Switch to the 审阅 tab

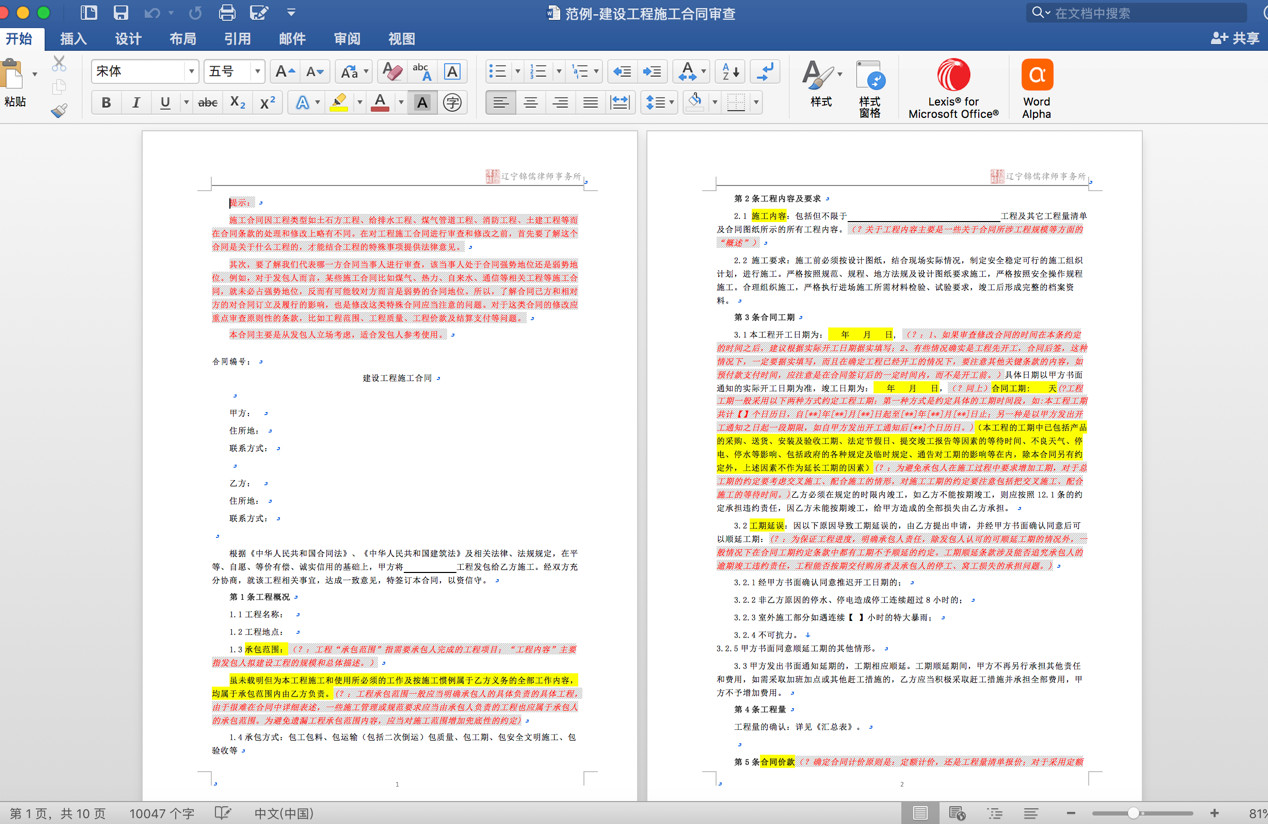347,39
